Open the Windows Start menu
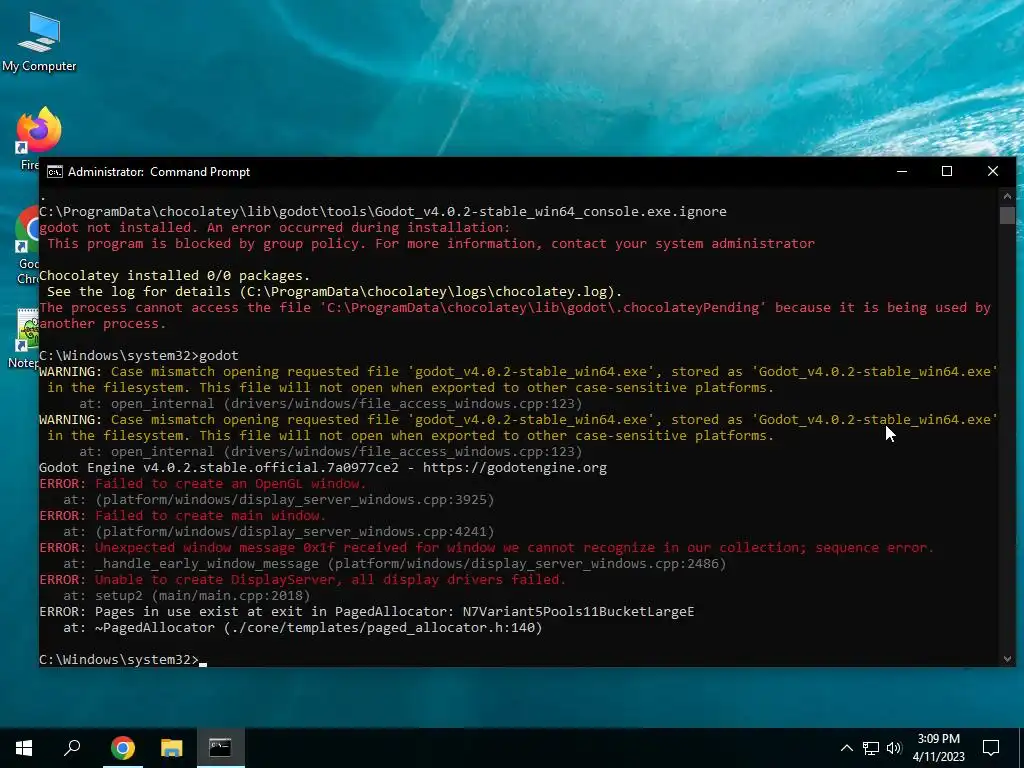Image resolution: width=1024 pixels, height=768 pixels. (24, 748)
